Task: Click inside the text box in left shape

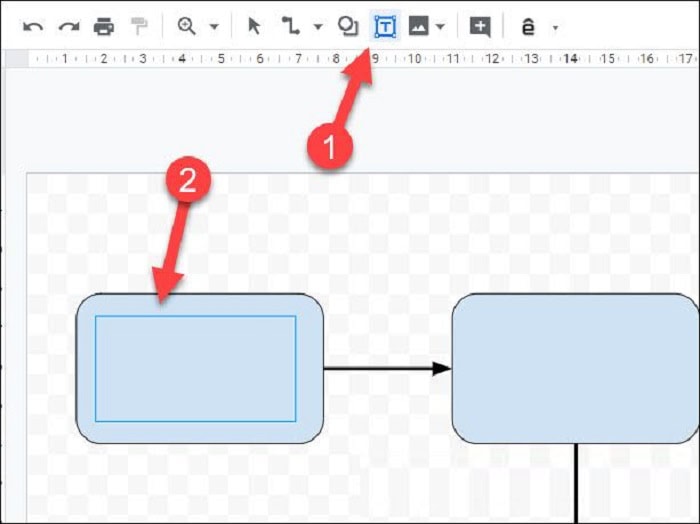Action: click(x=195, y=368)
